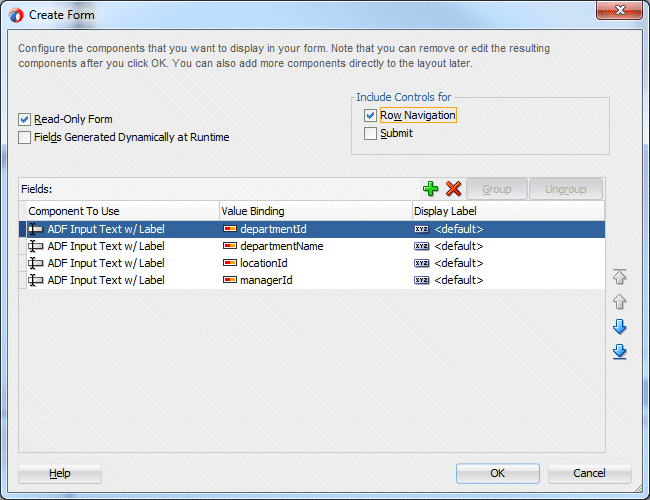Move field to bottom arrow icon
Screen dimensions: 650x500
(619, 352)
